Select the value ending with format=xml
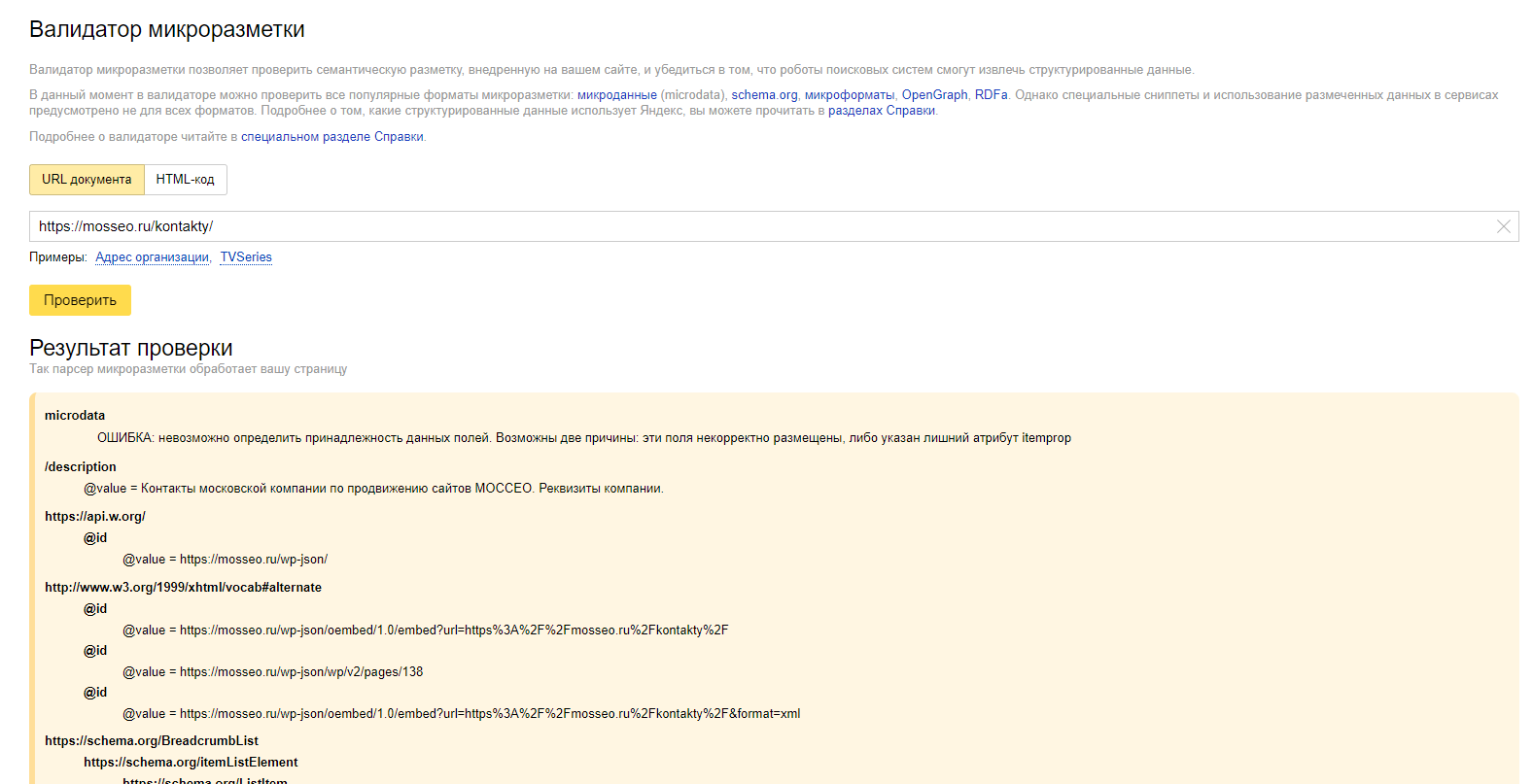 (x=462, y=714)
